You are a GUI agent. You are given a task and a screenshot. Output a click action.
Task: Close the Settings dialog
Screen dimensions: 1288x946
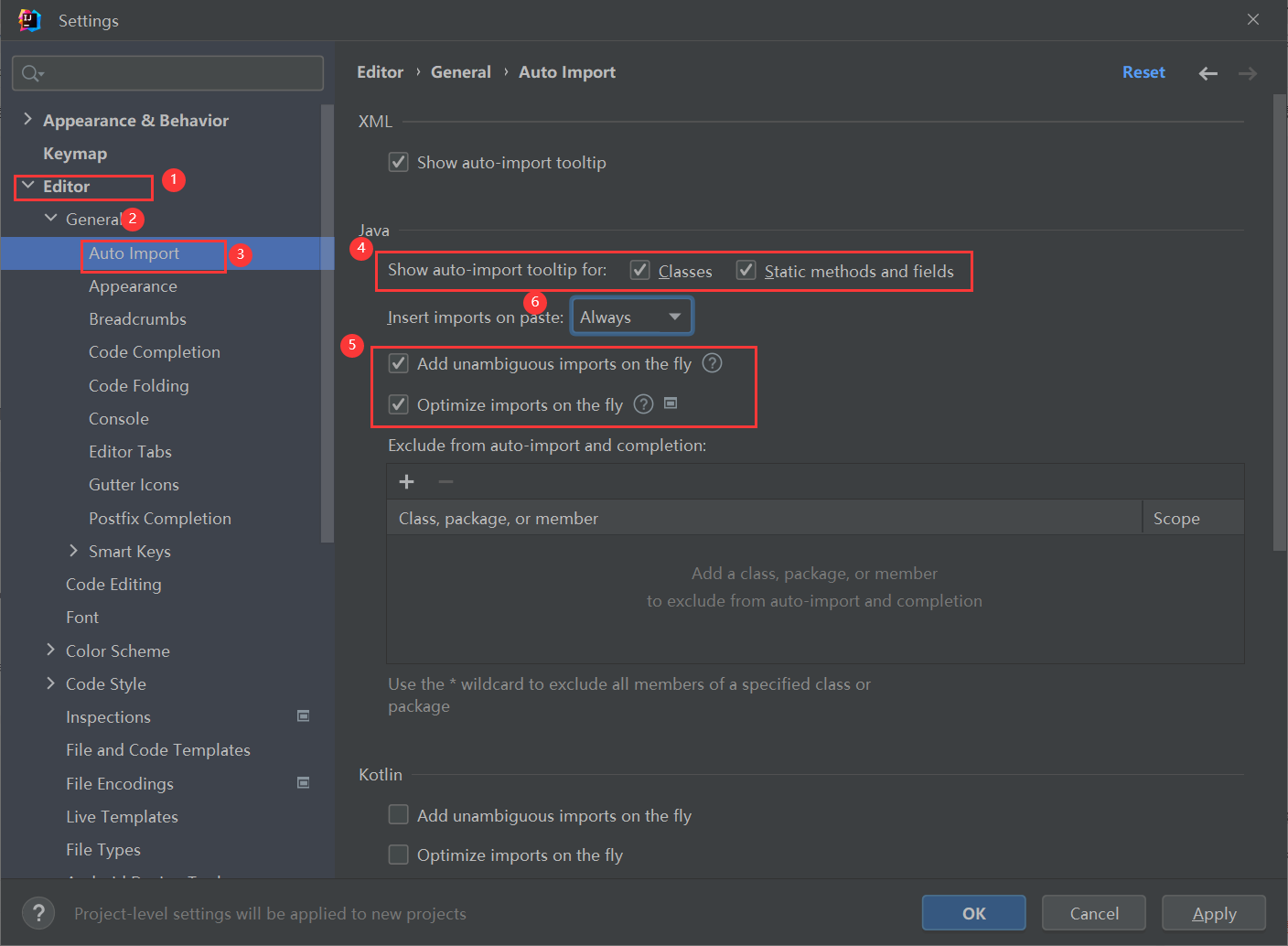[x=1253, y=19]
